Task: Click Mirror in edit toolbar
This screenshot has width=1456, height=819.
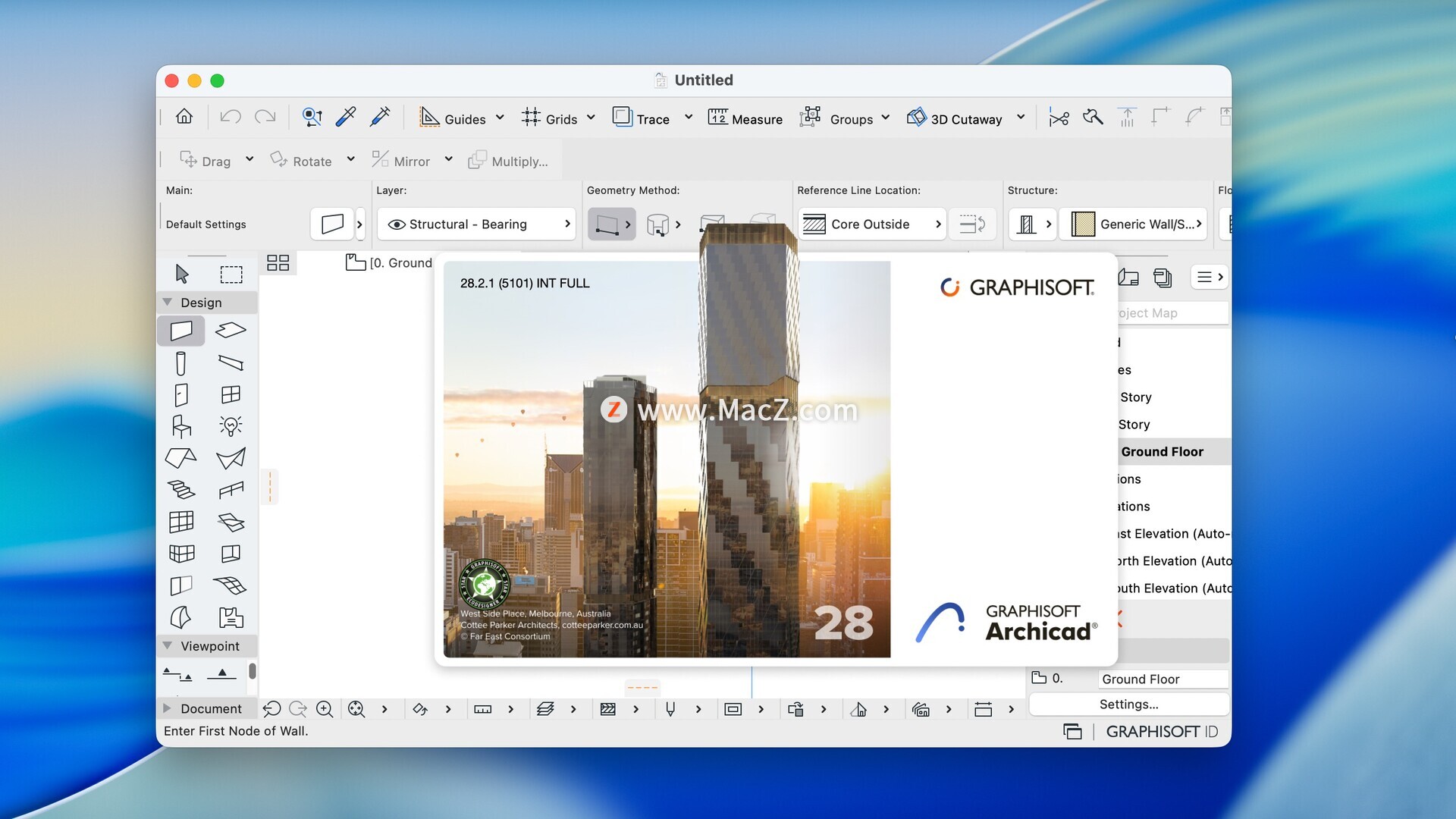Action: pos(400,160)
